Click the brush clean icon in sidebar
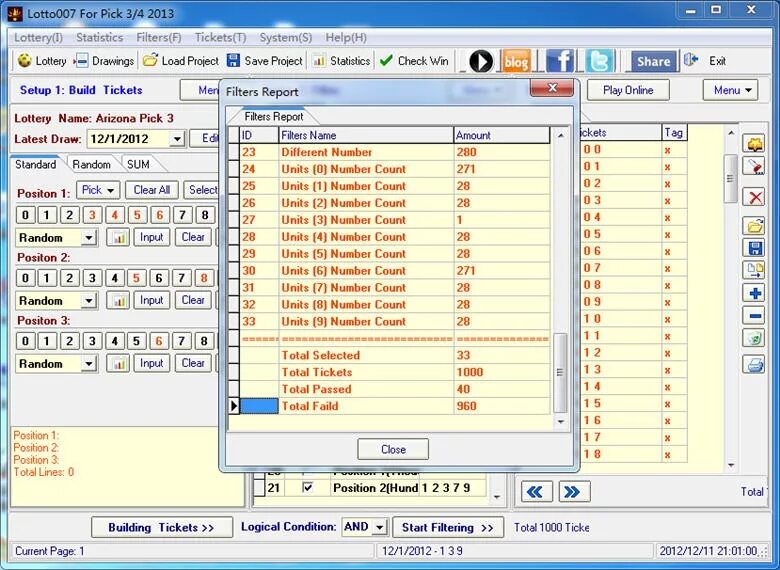Viewport: 780px width, 570px height. [x=755, y=166]
